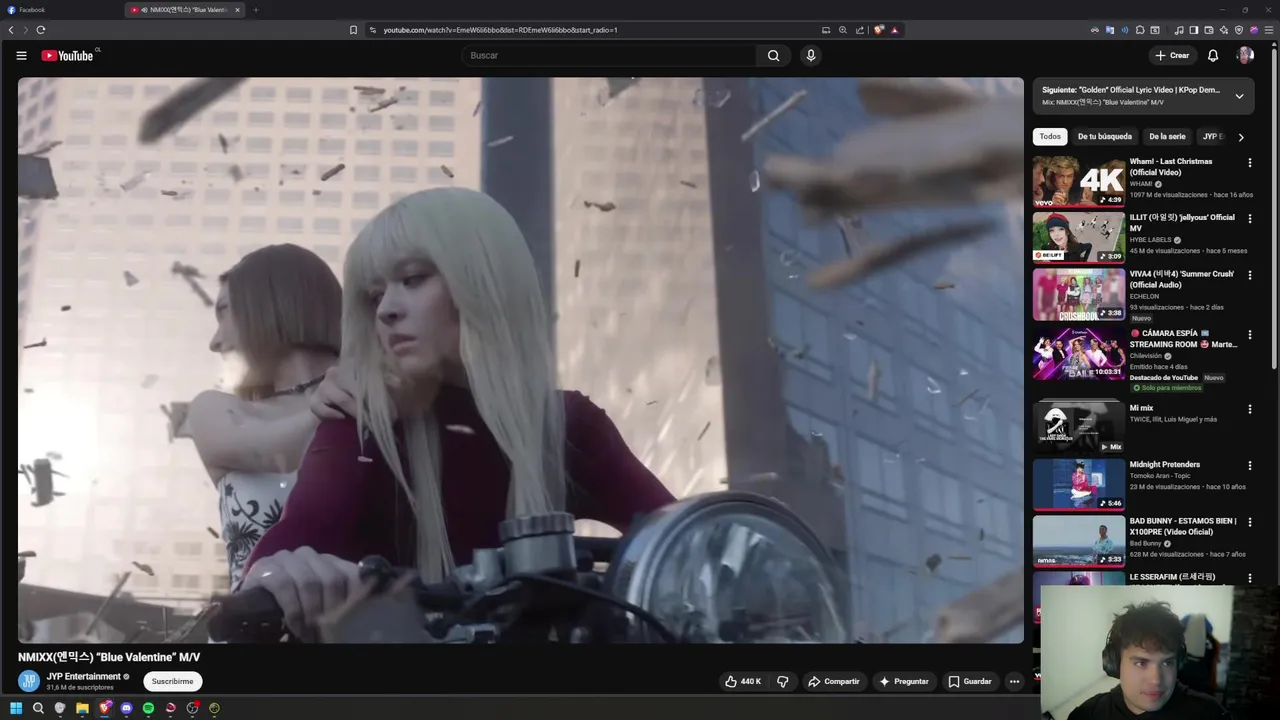Screen dimensions: 1280x720
Task: Open the browser extensions puzzle icon
Action: tap(1140, 30)
